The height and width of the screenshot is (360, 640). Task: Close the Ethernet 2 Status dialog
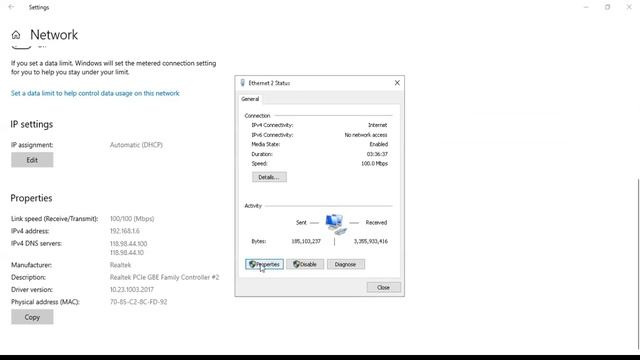383,287
